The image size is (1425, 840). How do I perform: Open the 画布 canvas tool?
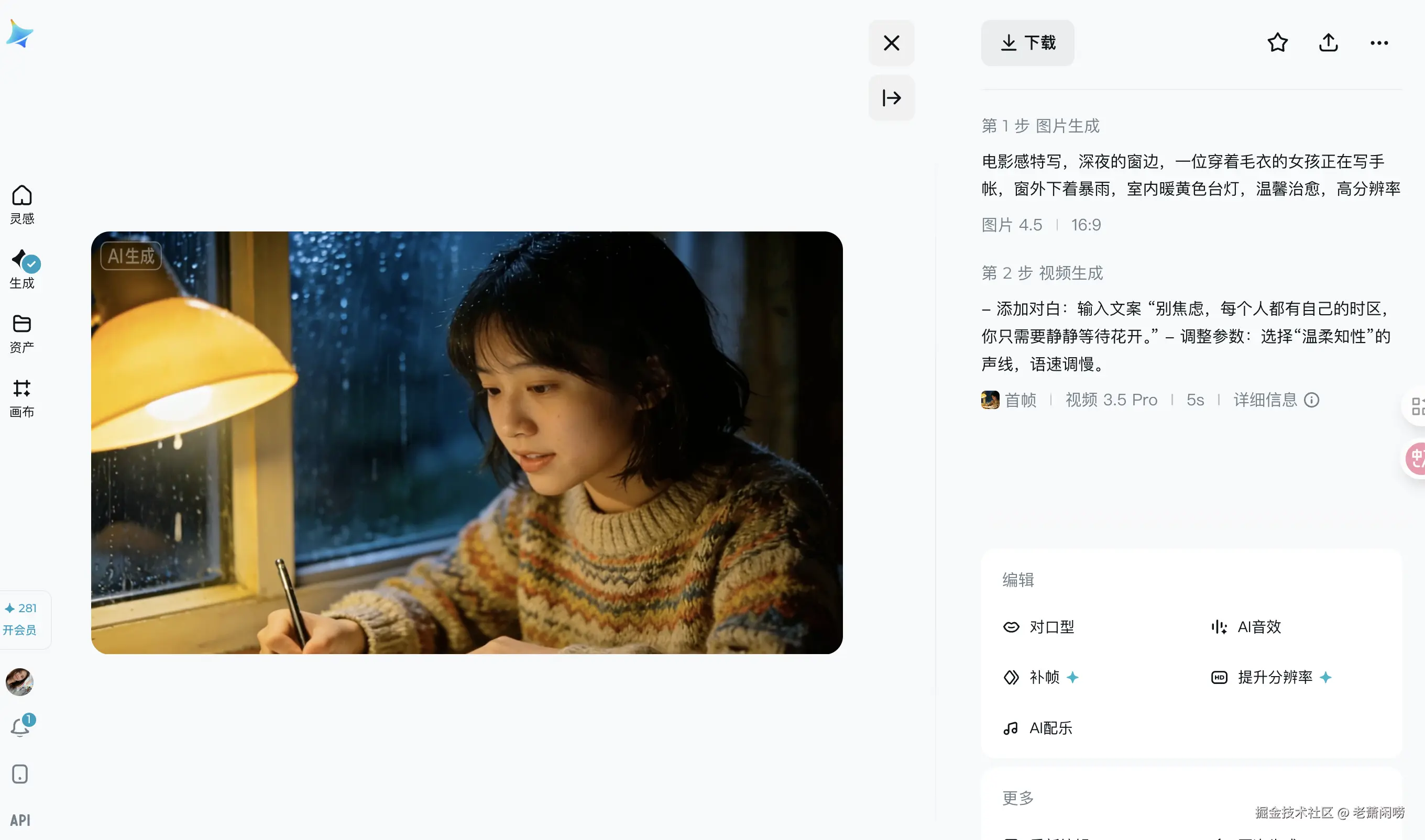21,398
